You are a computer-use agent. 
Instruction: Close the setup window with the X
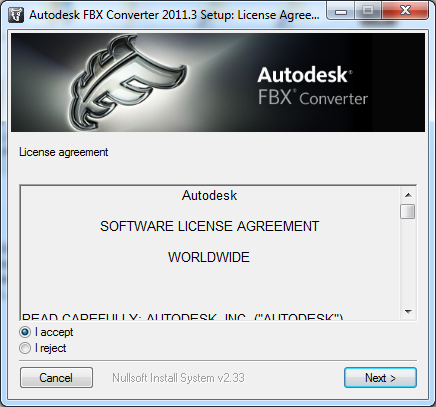405,11
